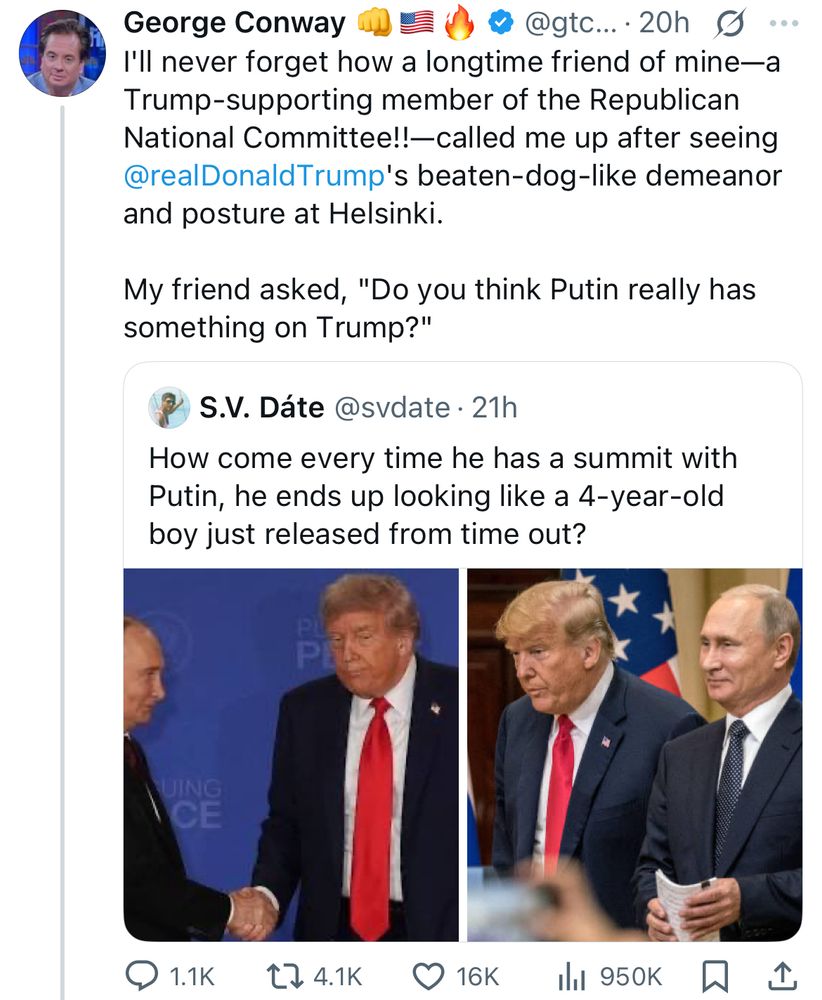Open the left handshake photo
The height and width of the screenshot is (1000, 822).
coord(291,755)
